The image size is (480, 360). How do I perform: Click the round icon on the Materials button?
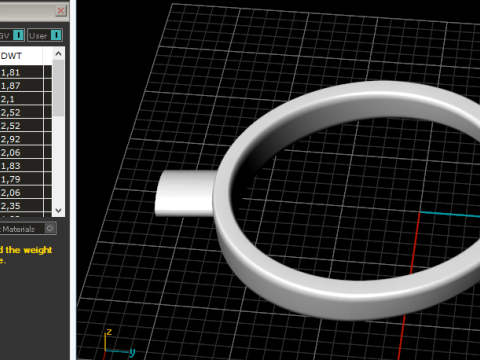[x=50, y=228]
